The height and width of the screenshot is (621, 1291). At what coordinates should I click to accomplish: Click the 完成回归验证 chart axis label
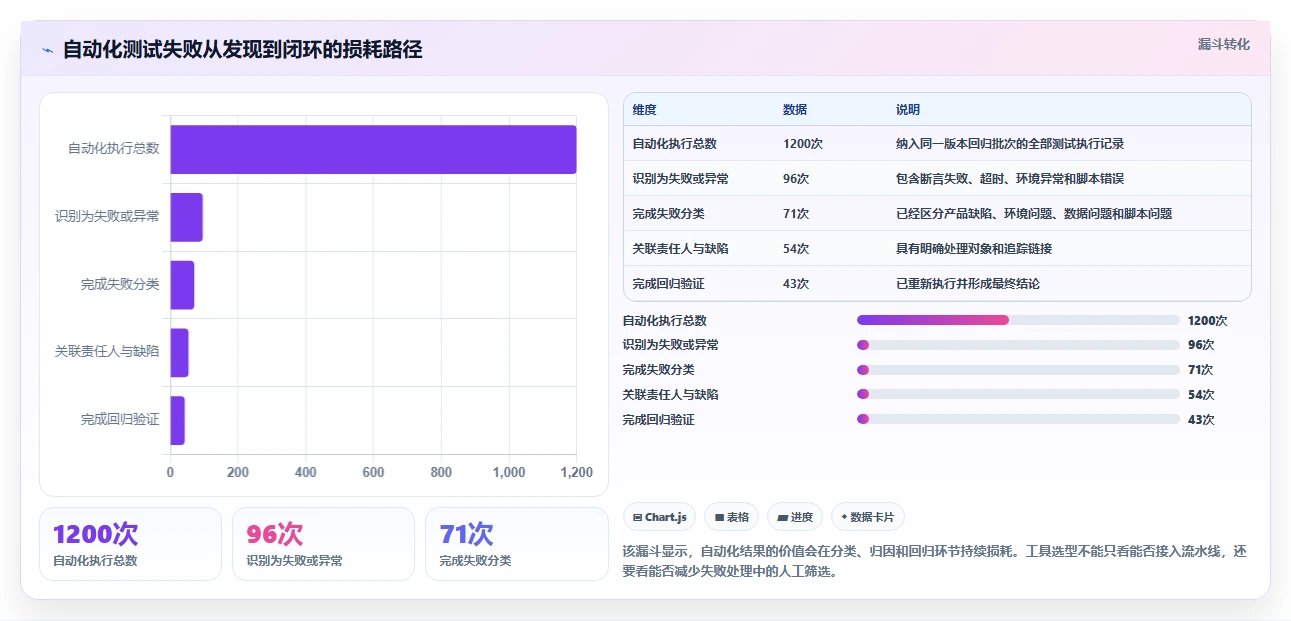click(x=120, y=420)
